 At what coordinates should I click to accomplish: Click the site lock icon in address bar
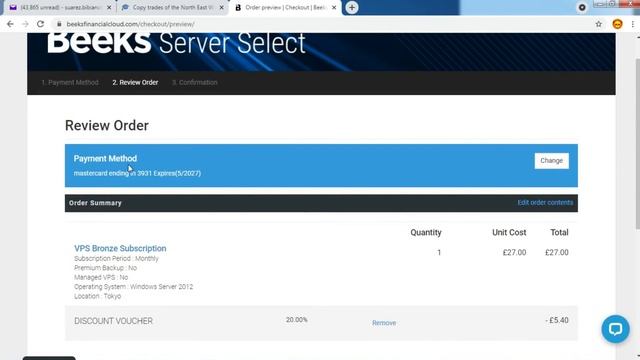coord(59,24)
